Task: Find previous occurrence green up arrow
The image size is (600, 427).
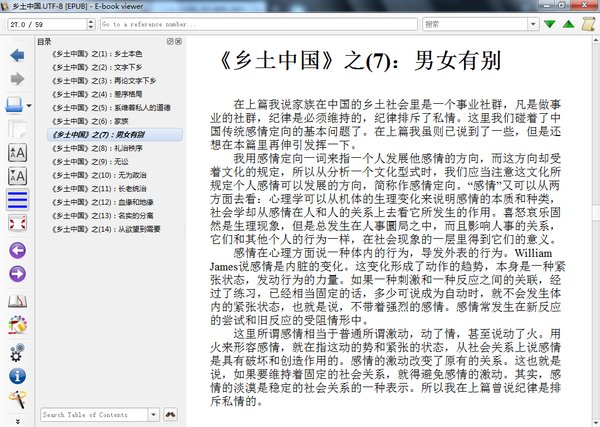Action: click(569, 24)
